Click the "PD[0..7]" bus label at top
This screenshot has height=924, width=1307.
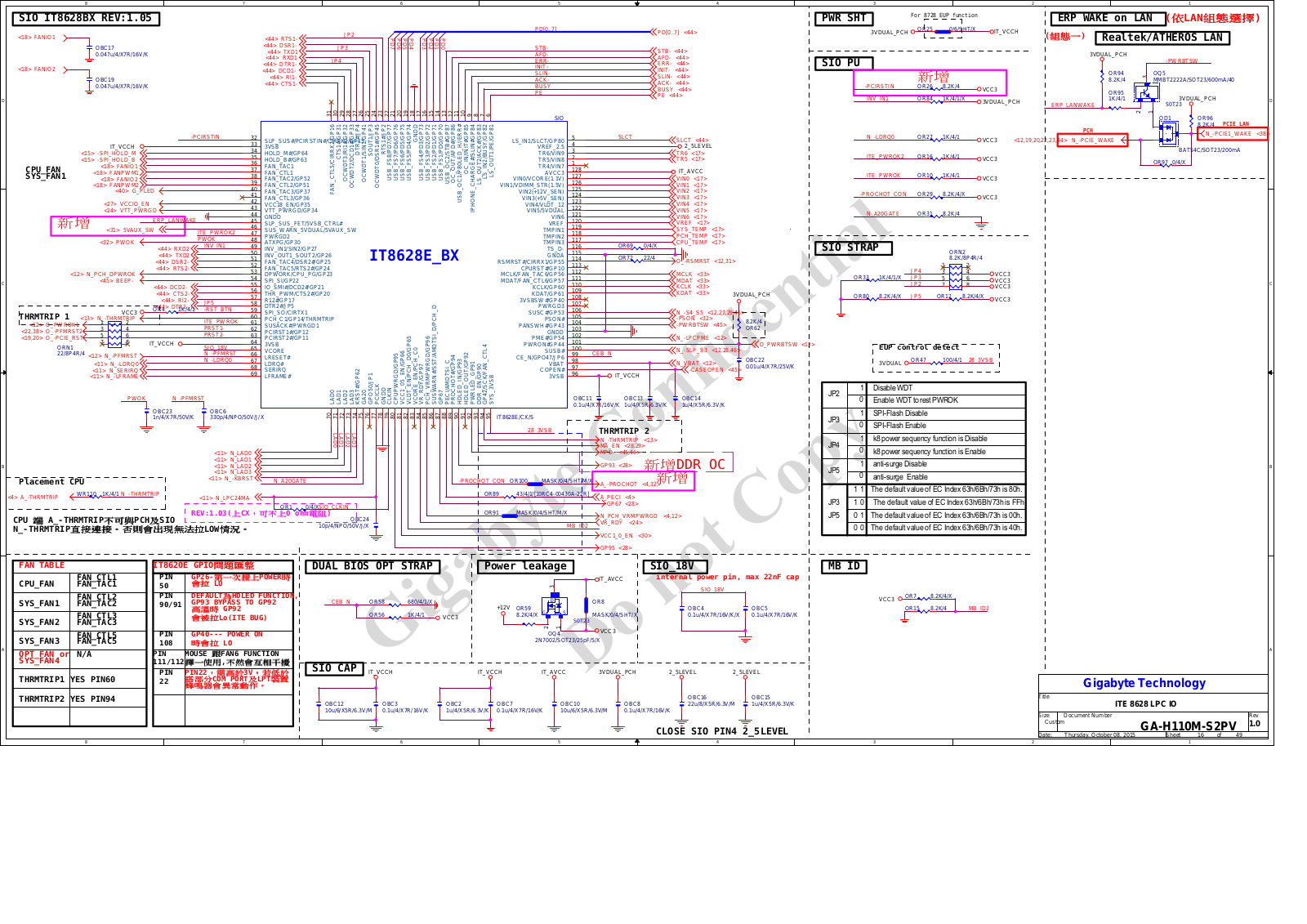point(546,29)
